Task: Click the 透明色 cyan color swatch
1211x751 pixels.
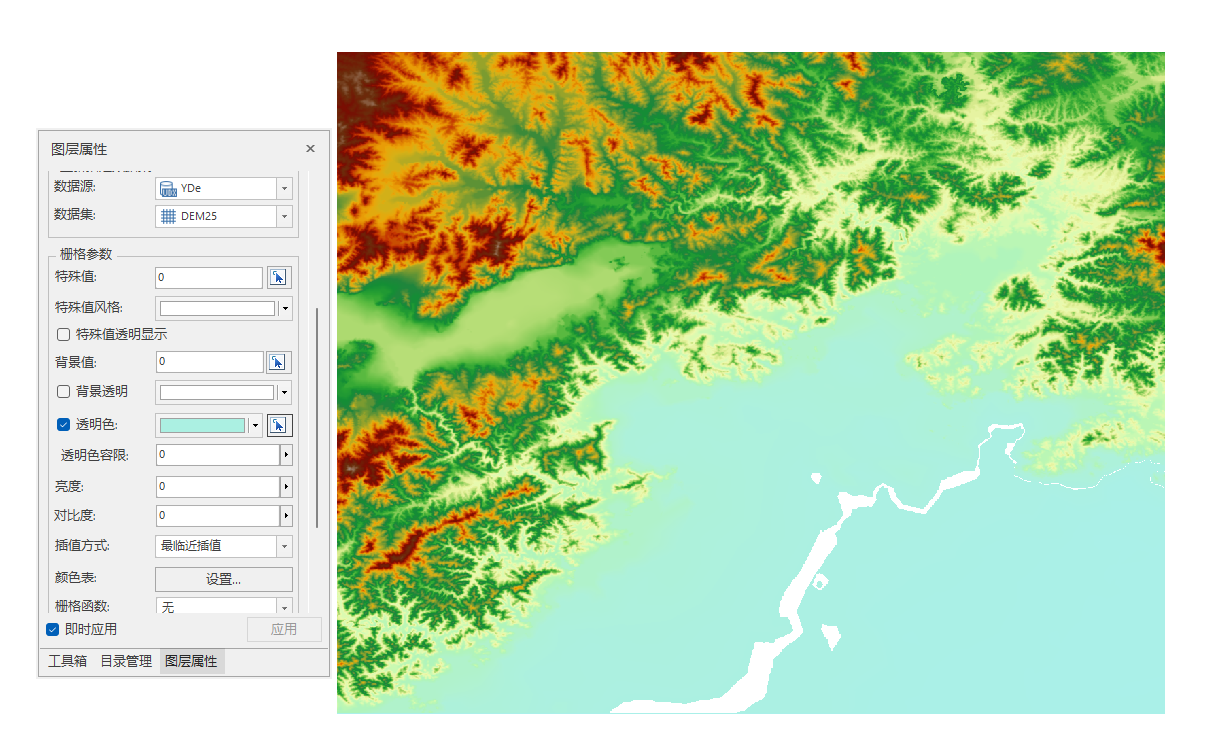Action: (x=202, y=425)
